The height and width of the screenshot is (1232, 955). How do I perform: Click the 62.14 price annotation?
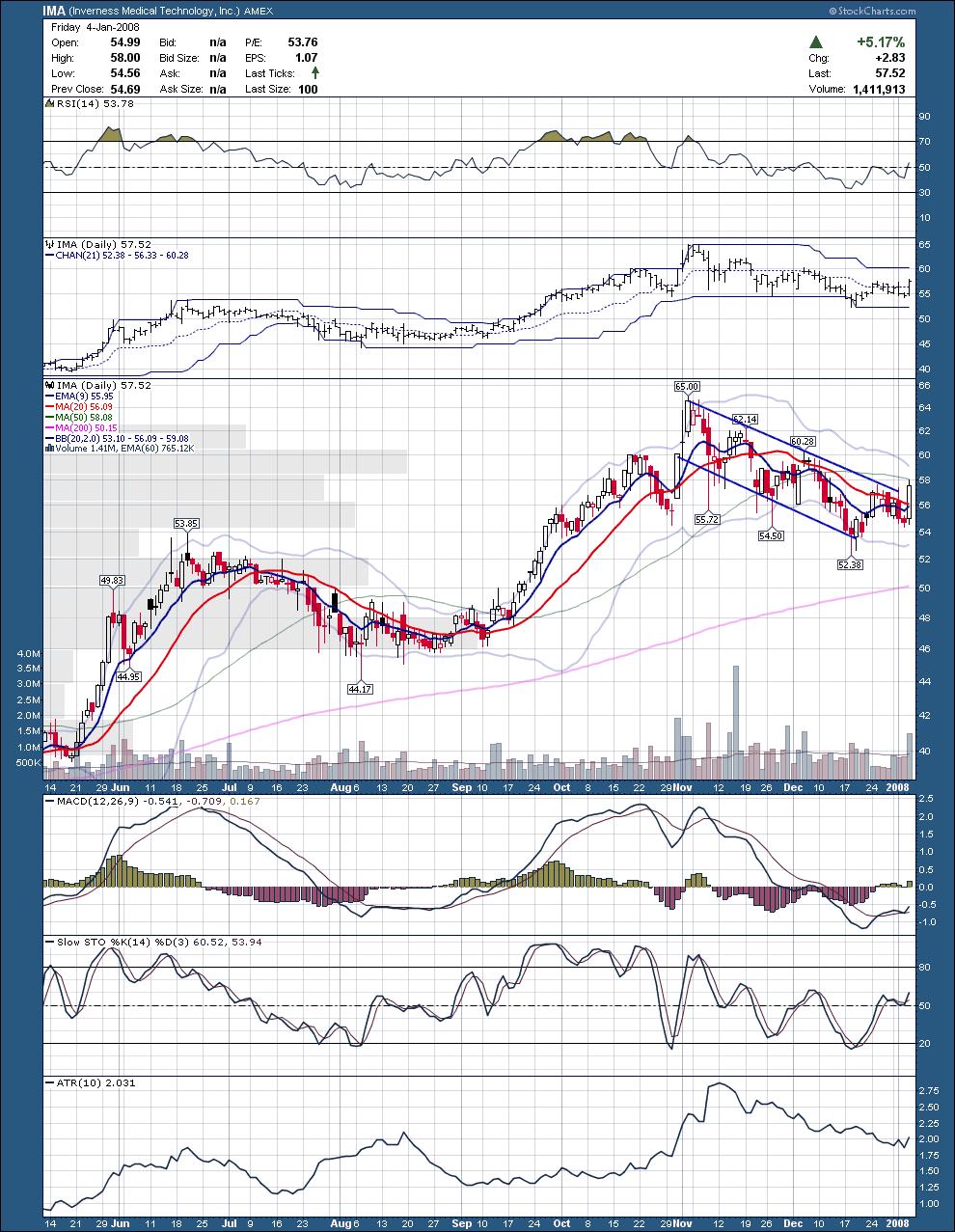[x=745, y=420]
